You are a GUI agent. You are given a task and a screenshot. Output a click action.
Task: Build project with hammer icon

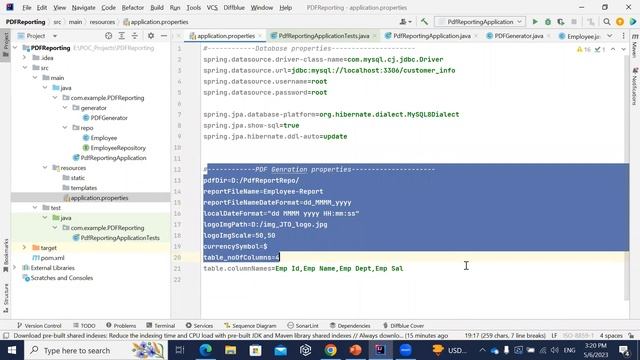[424, 22]
